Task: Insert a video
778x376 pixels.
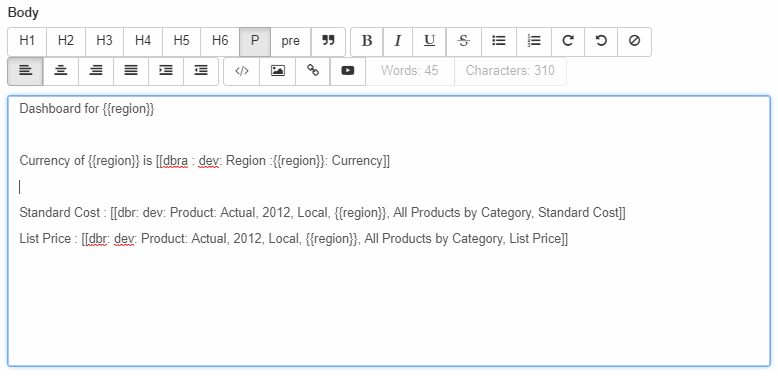Action: click(348, 71)
